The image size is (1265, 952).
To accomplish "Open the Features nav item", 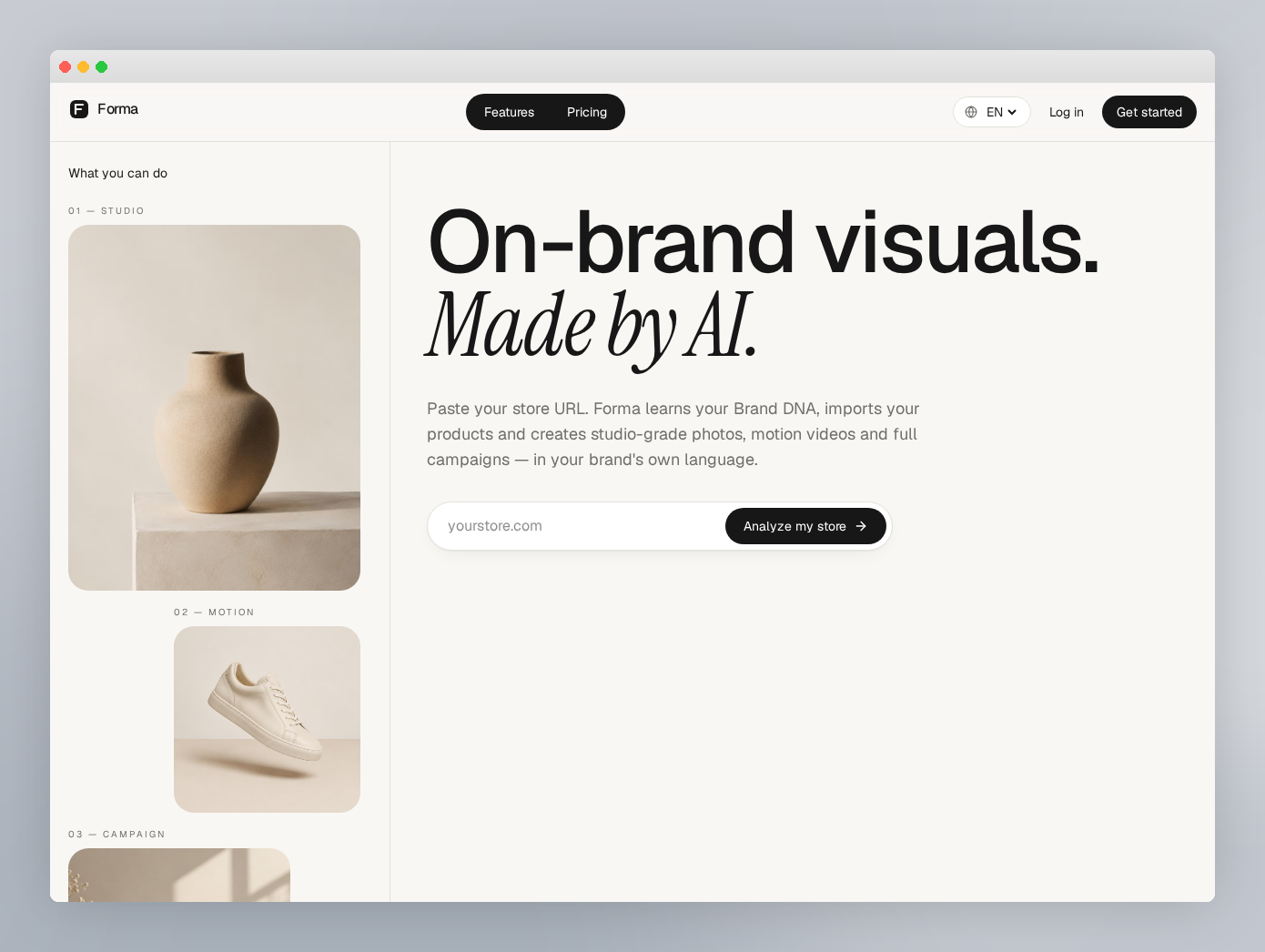I will point(509,112).
